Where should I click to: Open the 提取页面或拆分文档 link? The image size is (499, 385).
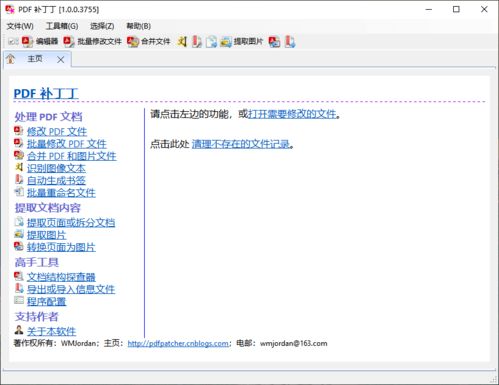[71, 222]
